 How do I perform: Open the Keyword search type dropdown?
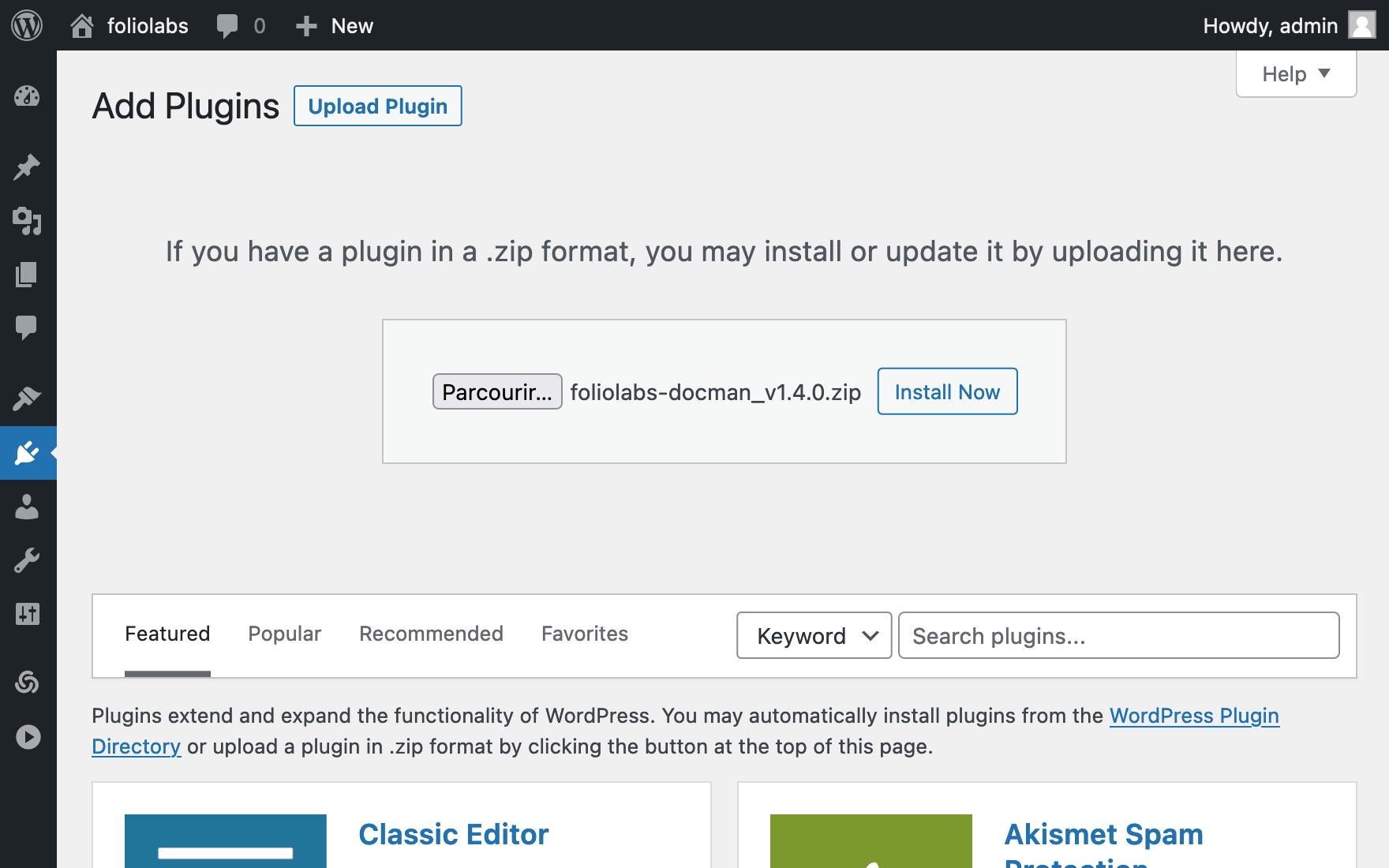814,635
